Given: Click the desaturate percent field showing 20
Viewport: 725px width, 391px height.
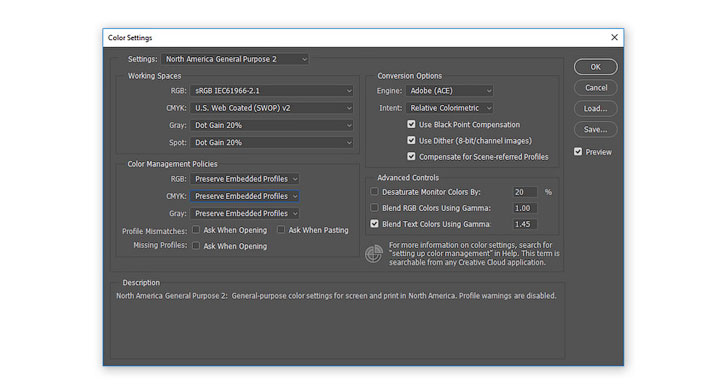Looking at the screenshot, I should tap(525, 192).
